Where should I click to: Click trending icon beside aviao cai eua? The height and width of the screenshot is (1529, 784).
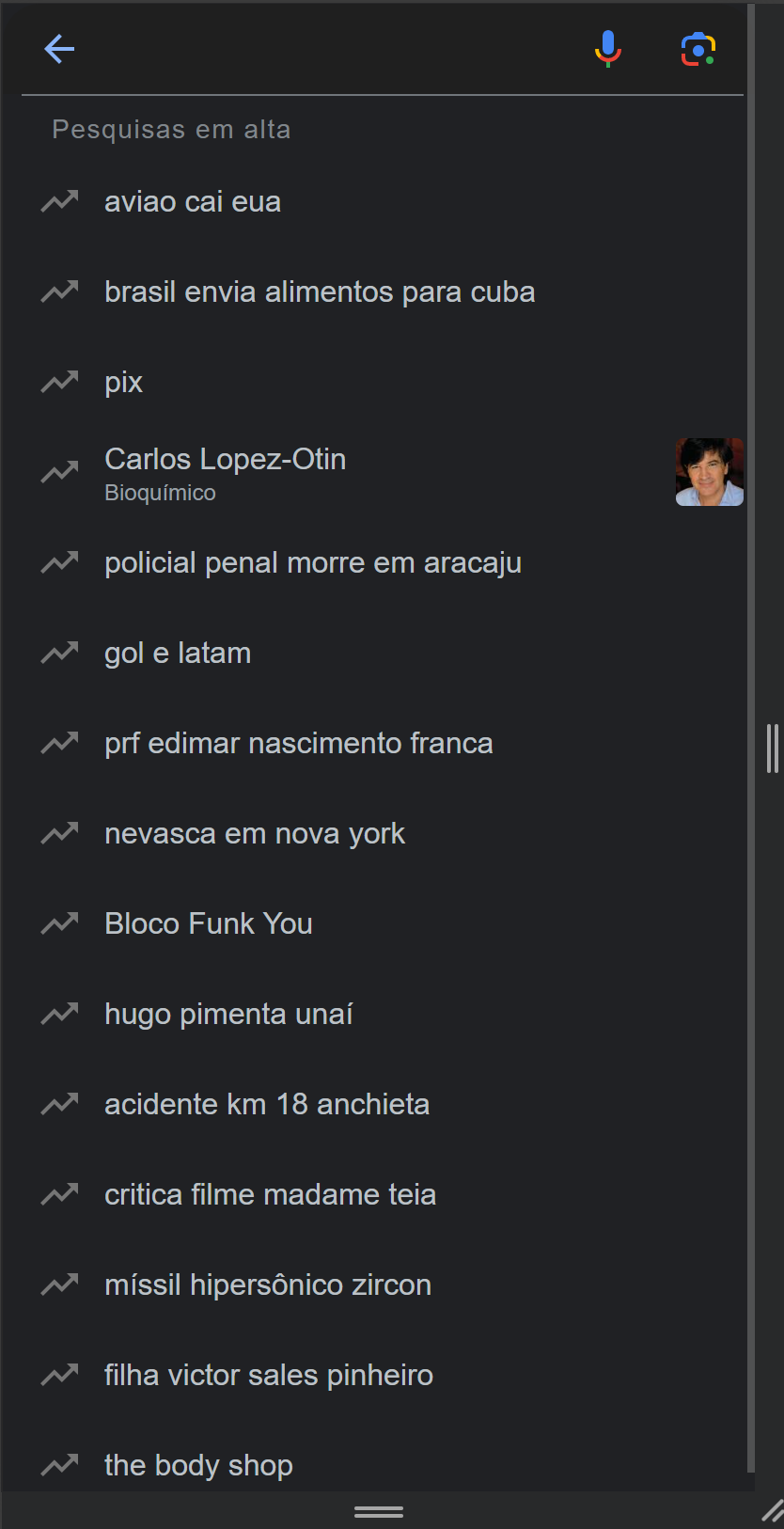pyautogui.click(x=60, y=201)
